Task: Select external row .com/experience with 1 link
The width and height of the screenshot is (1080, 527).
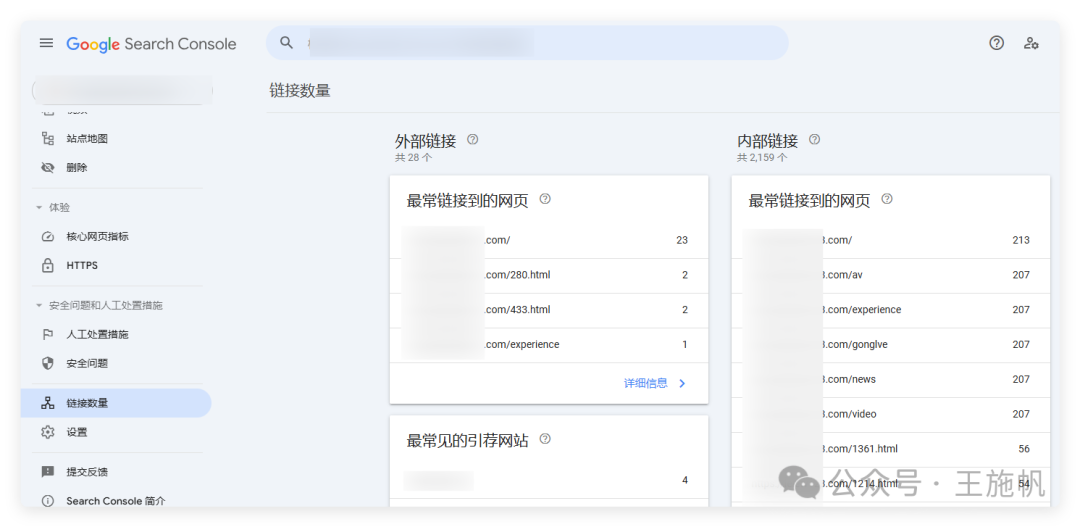Action: [549, 344]
